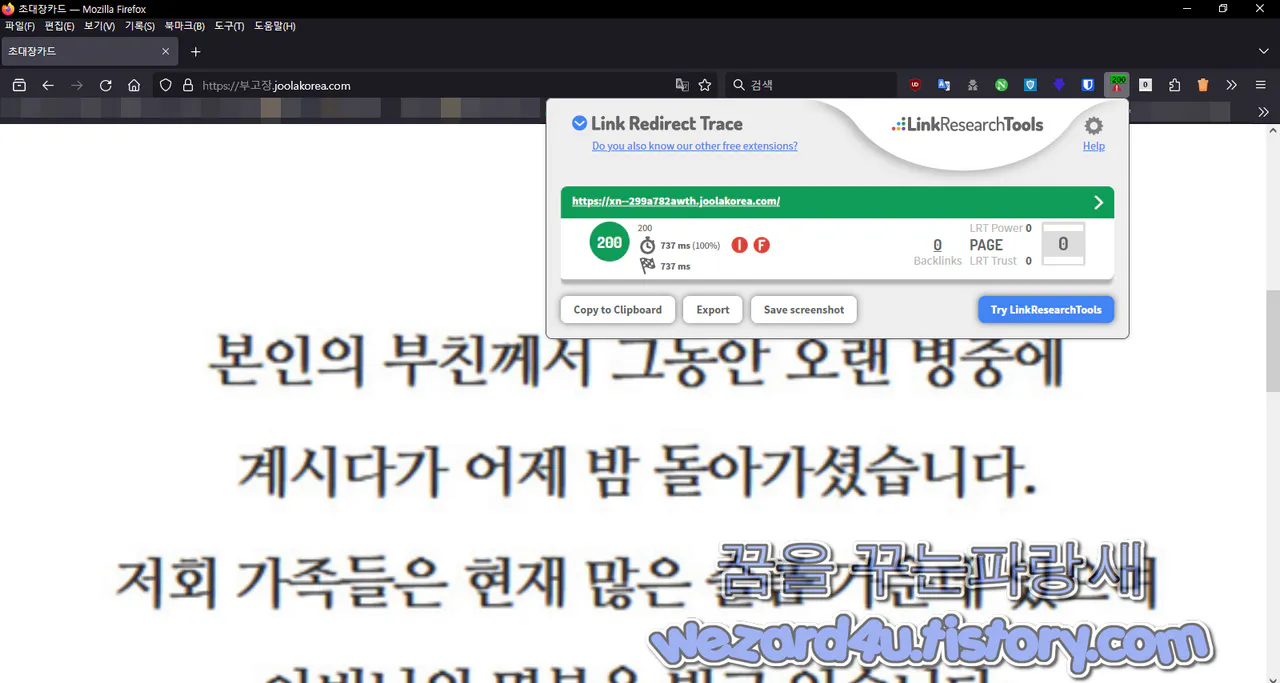
Task: Open the purple downward arrow extension icon
Action: pos(1059,85)
